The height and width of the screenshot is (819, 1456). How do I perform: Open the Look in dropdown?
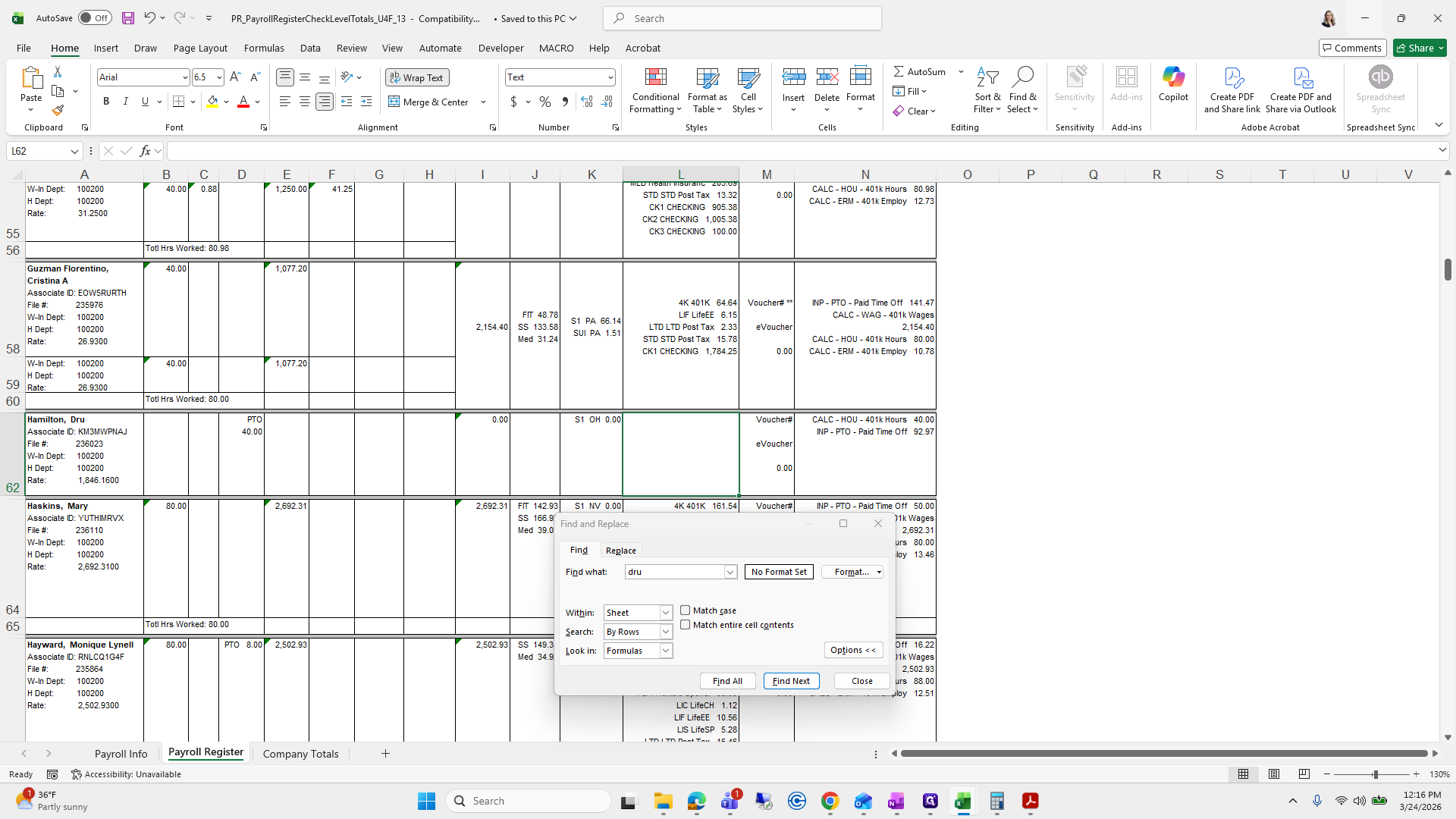(x=665, y=651)
